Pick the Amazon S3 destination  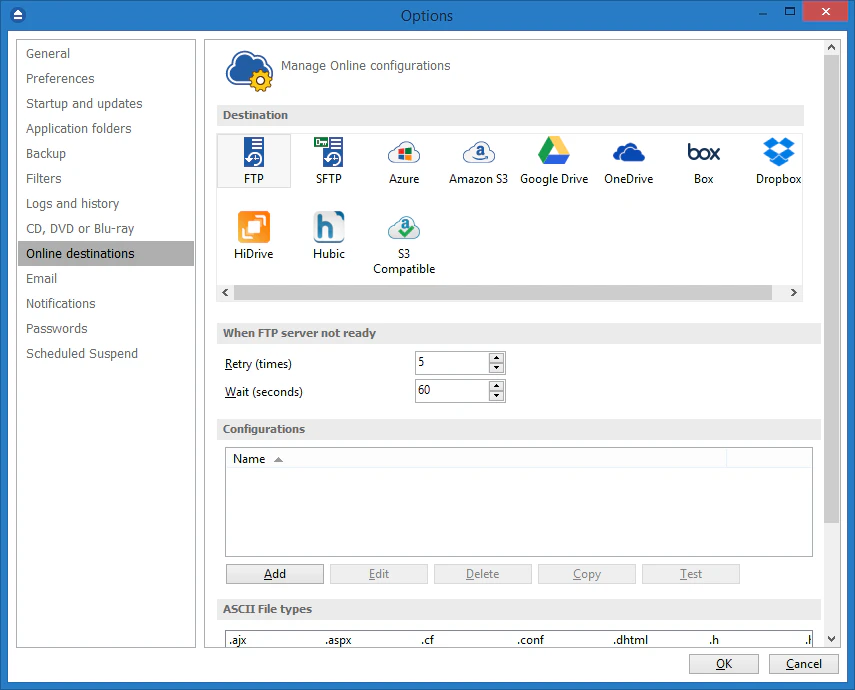tap(479, 160)
